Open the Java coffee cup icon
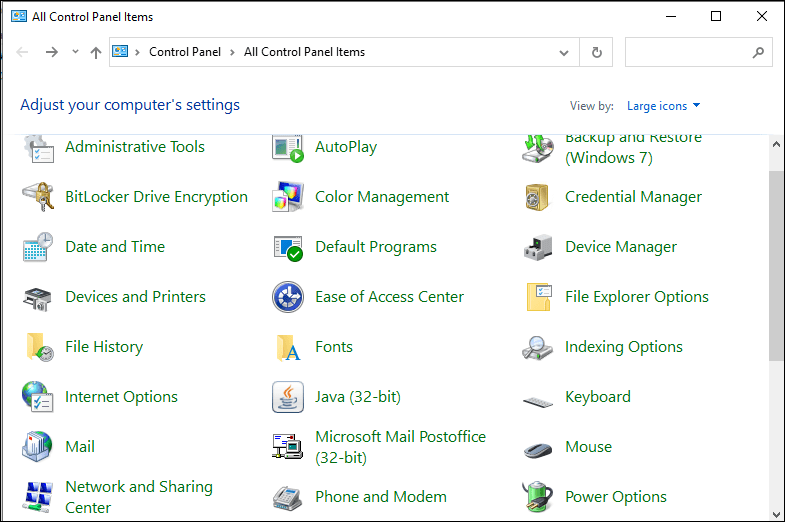Viewport: 785px width, 522px height. (288, 397)
